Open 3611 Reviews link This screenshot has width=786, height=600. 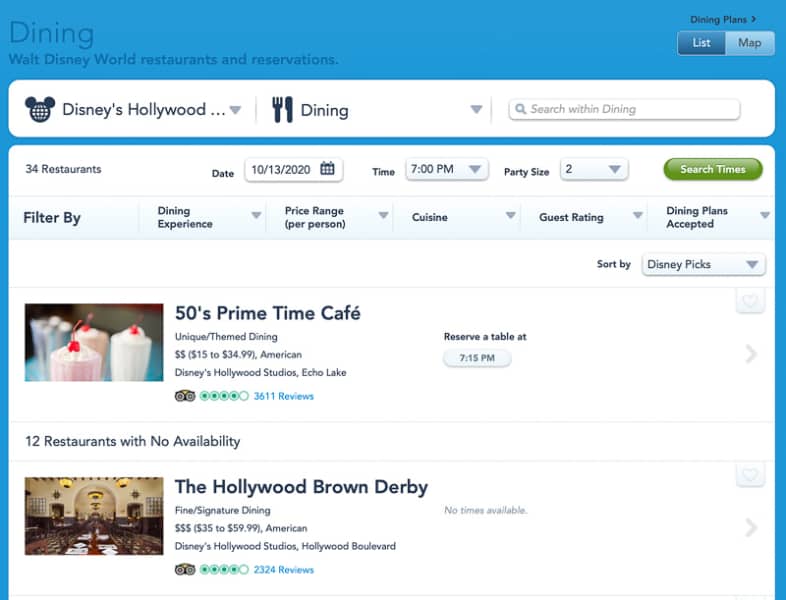(284, 396)
